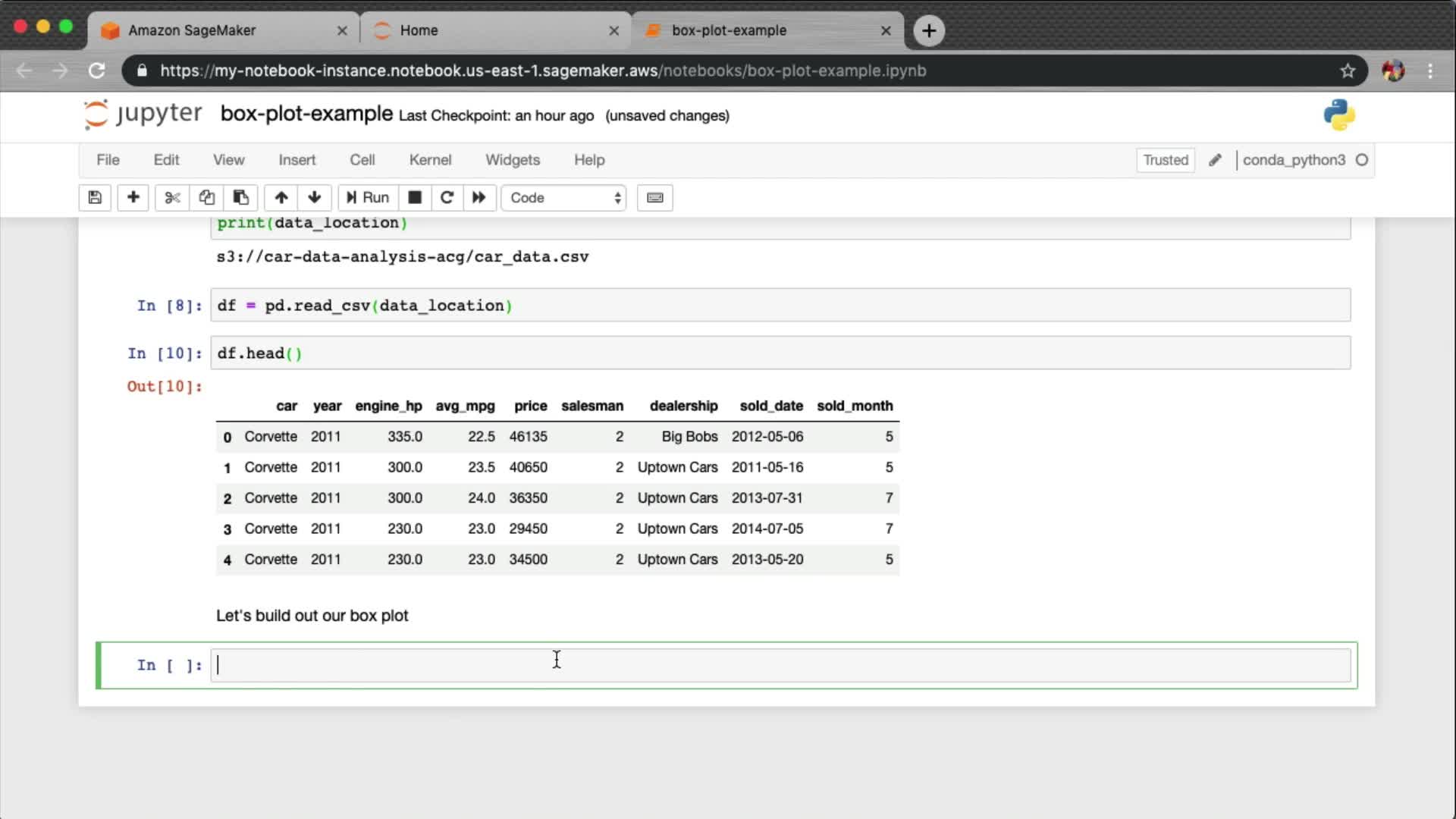Viewport: 1456px width, 819px height.
Task: Paste cells below icon
Action: (x=240, y=198)
